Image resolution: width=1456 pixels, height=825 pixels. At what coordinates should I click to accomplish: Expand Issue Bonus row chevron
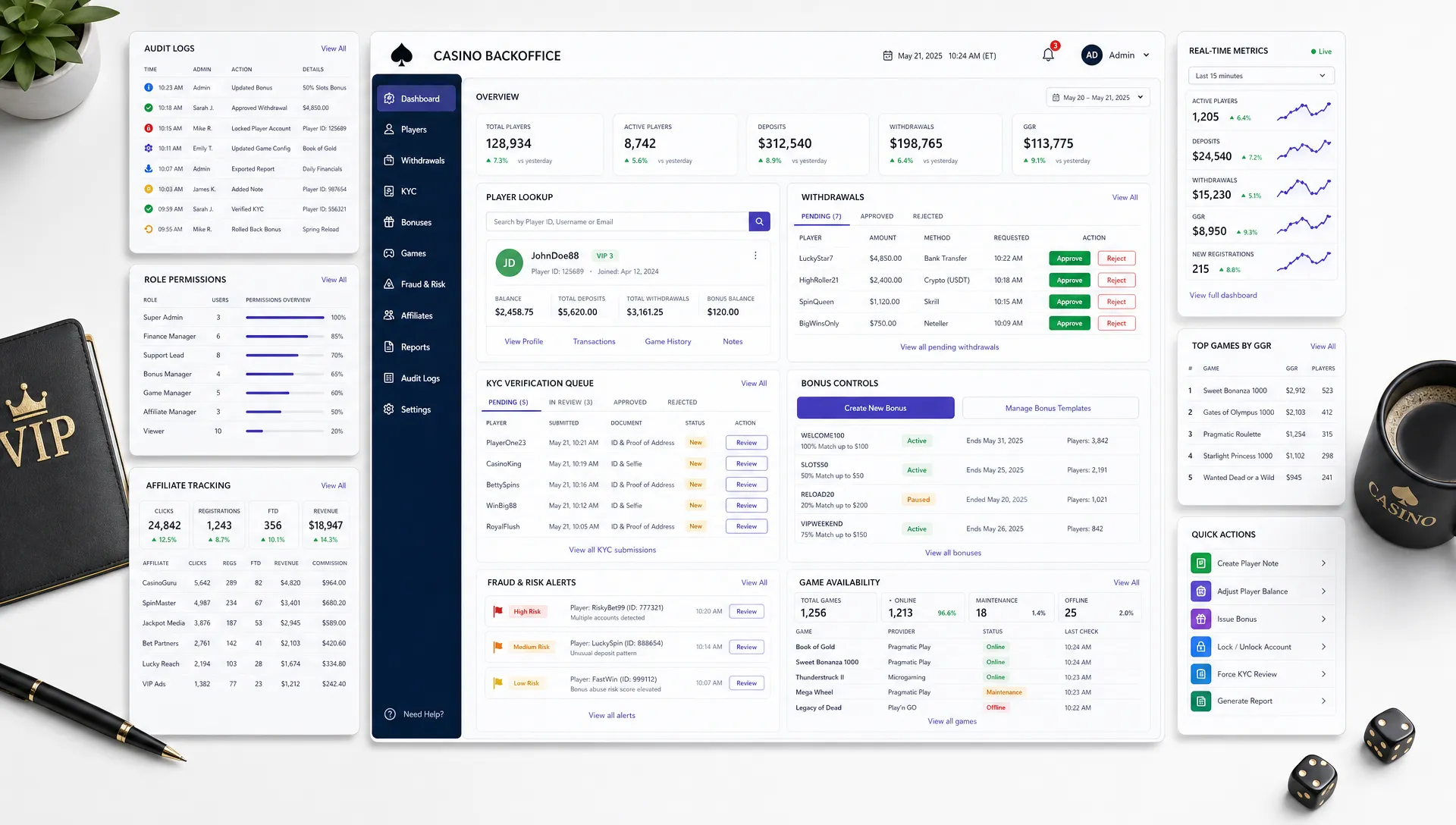click(x=1323, y=619)
